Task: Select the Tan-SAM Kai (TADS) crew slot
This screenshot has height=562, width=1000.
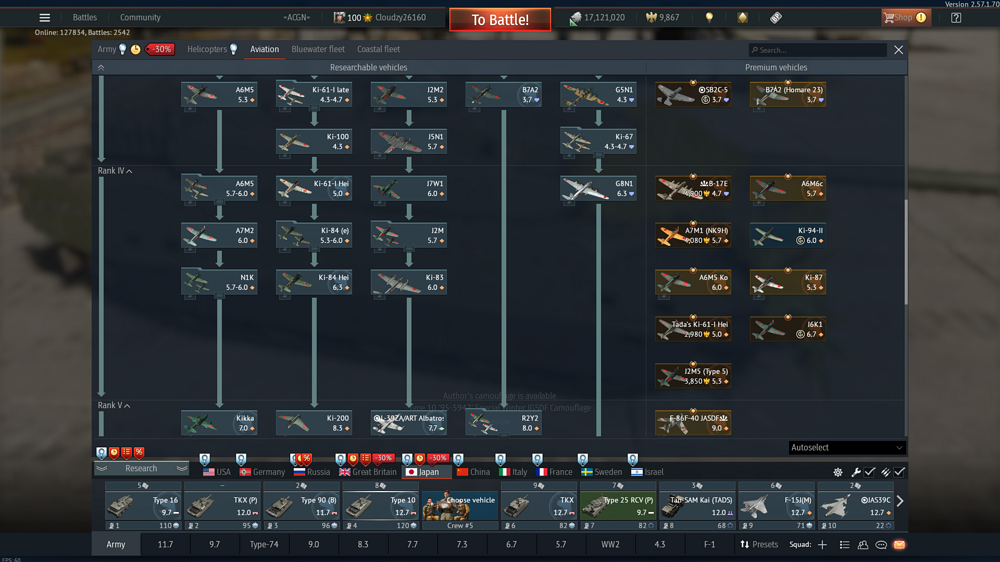Action: (x=697, y=506)
